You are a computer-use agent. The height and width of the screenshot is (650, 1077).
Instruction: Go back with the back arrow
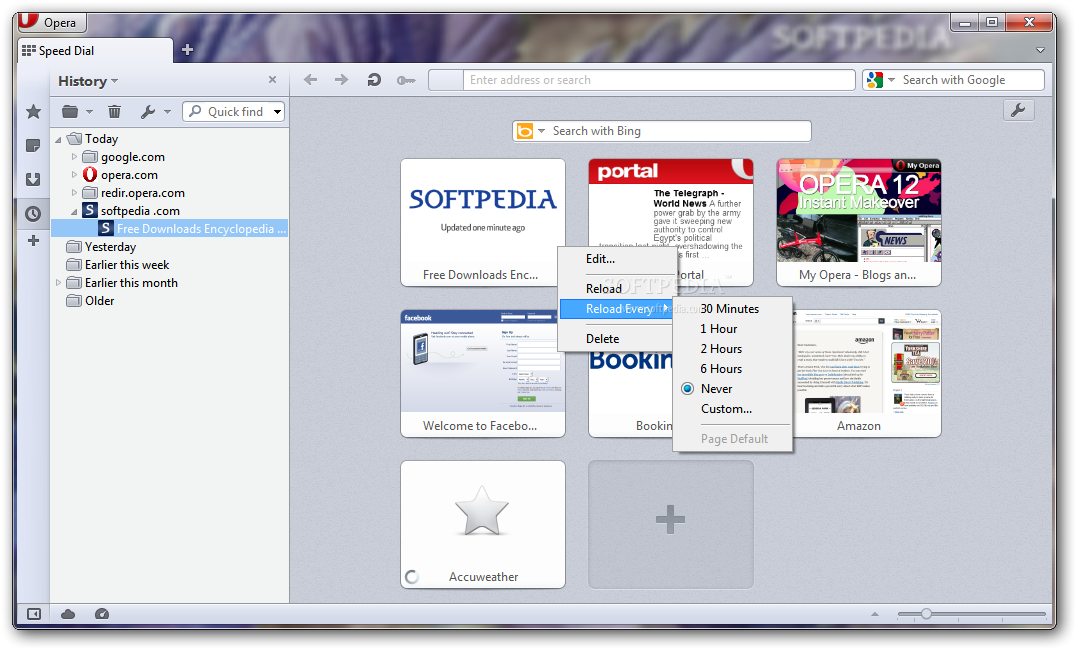(310, 80)
